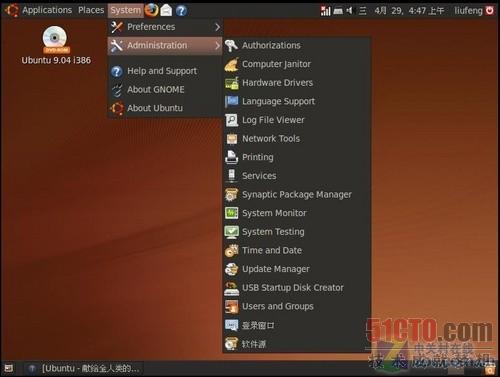Click the System Monitor graph icon
The image size is (500, 377).
[231, 213]
